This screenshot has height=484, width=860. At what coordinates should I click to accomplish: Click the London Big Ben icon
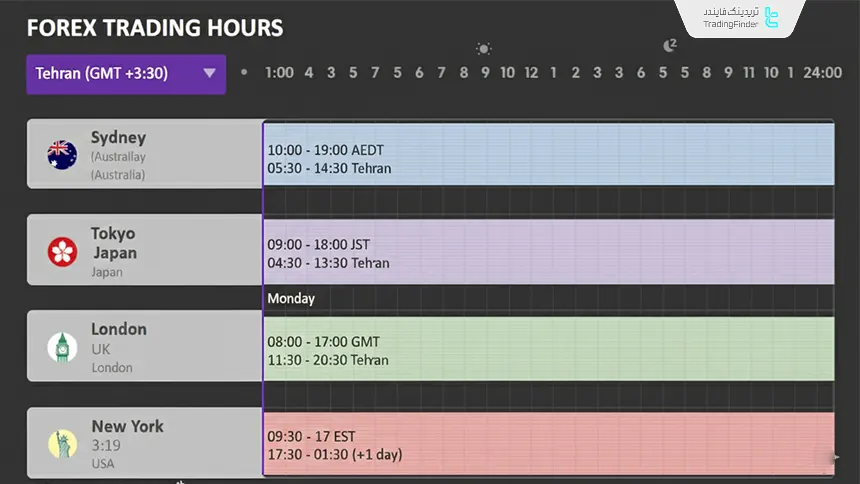point(62,347)
